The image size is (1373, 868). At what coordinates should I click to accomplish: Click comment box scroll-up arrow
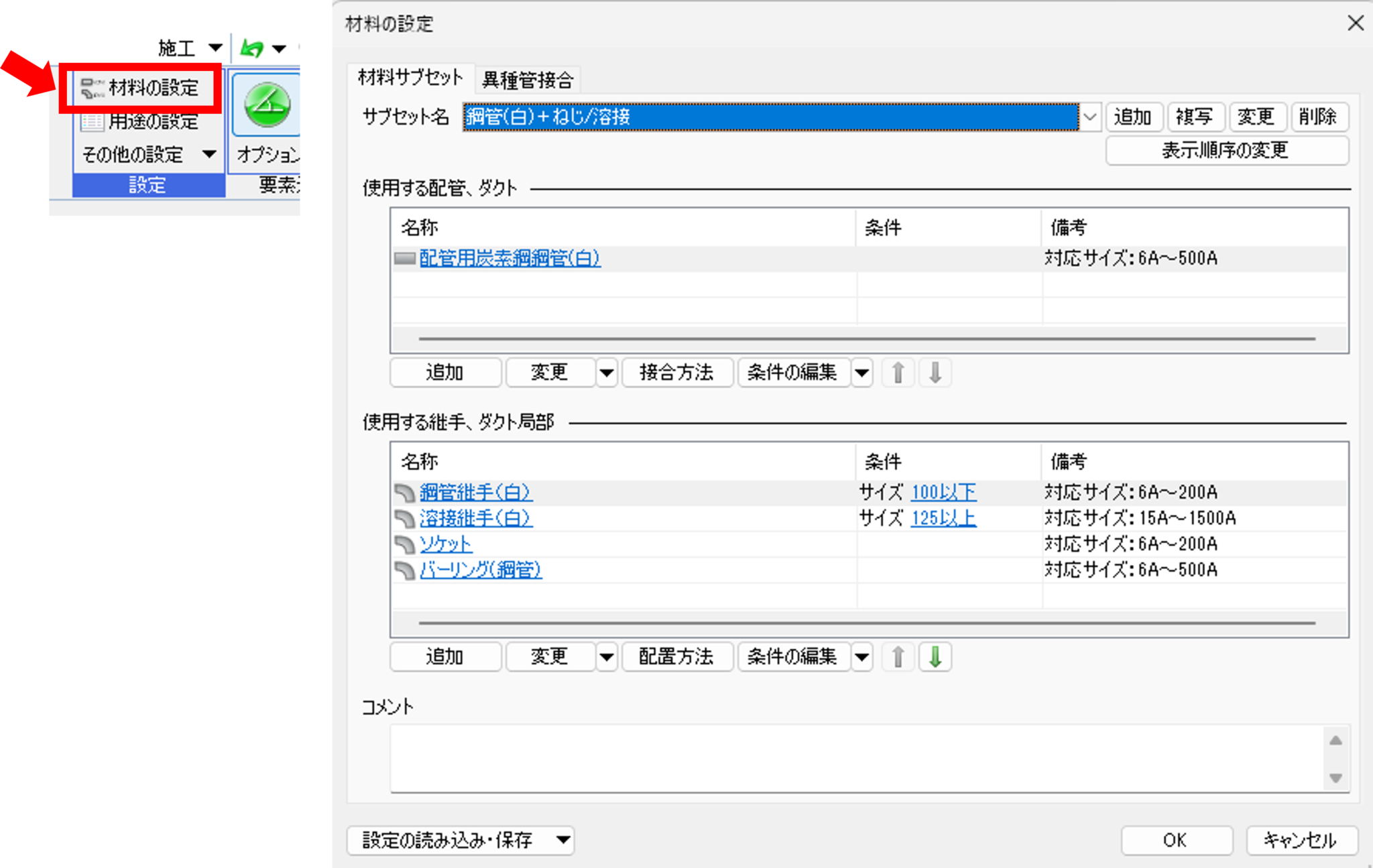pyautogui.click(x=1335, y=741)
